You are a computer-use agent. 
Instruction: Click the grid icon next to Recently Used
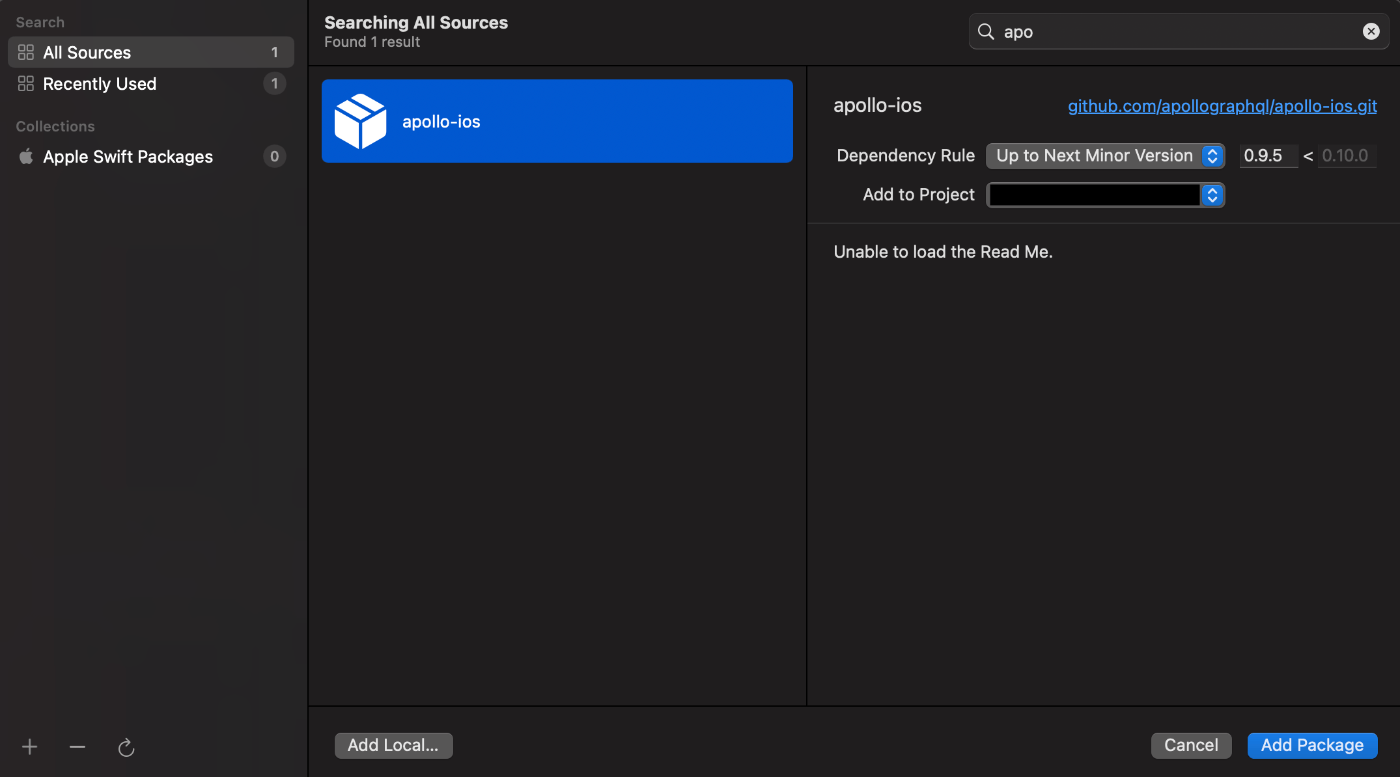tap(26, 84)
